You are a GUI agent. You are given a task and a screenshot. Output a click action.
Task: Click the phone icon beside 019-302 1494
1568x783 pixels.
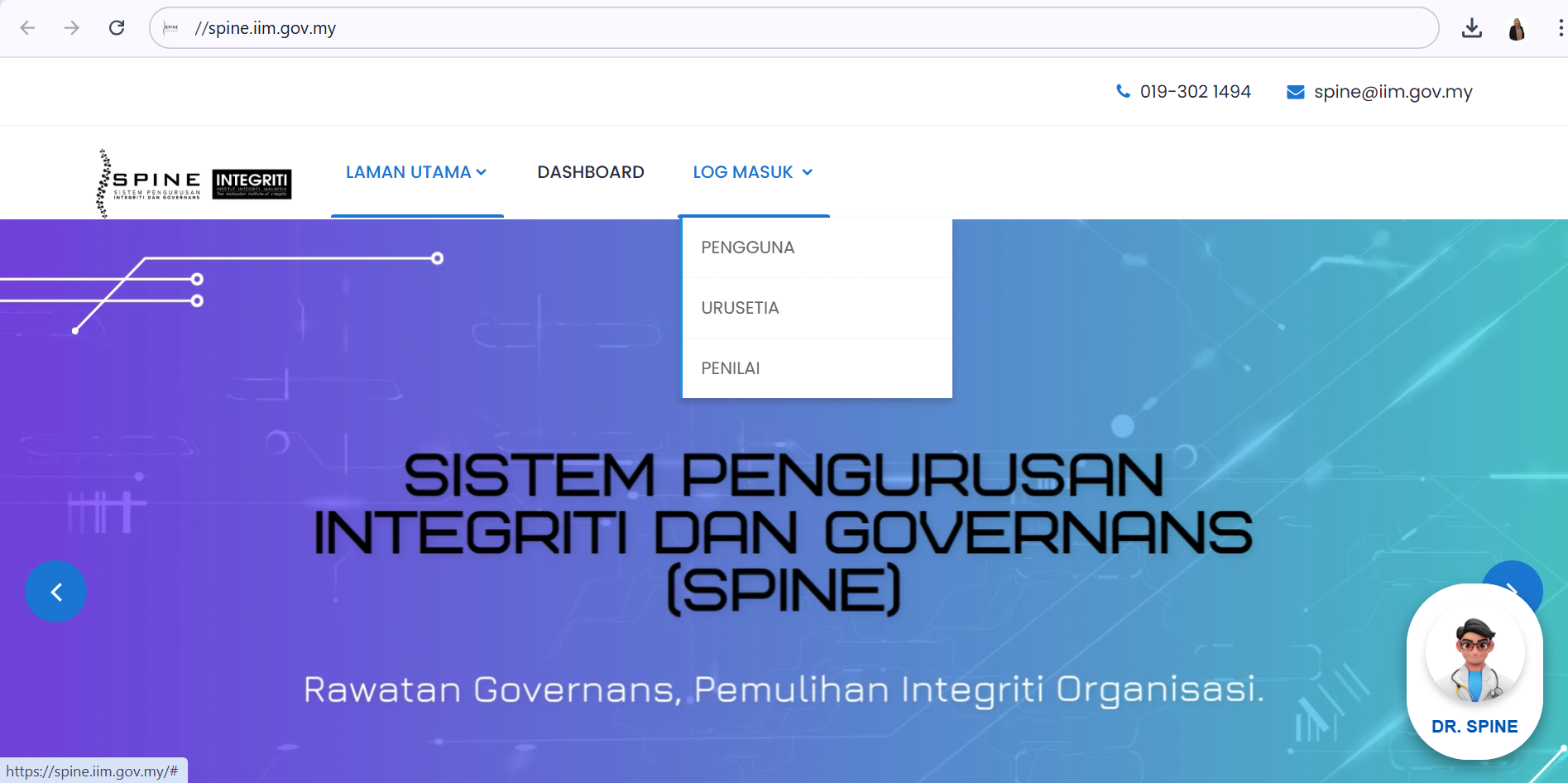[1123, 91]
